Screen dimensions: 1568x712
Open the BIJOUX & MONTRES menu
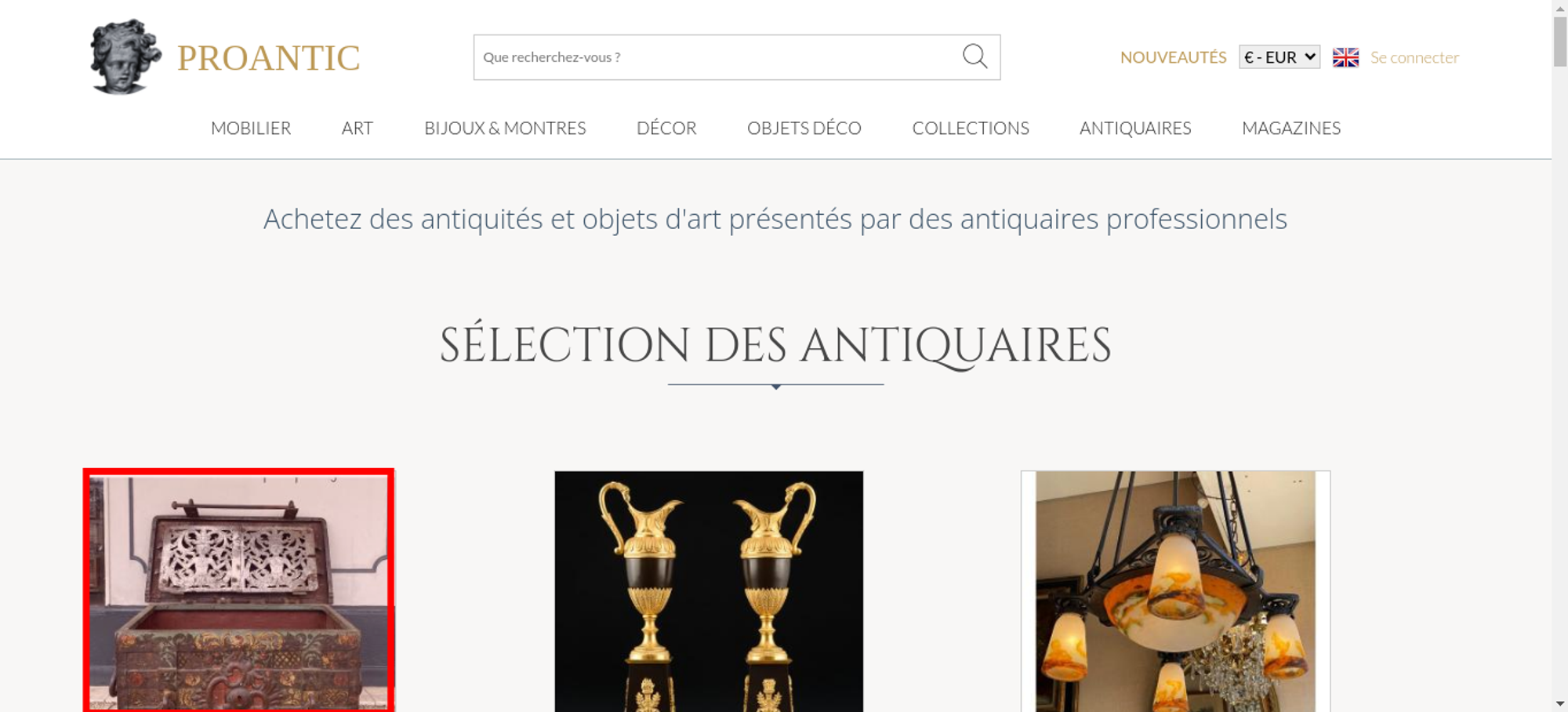pyautogui.click(x=505, y=128)
